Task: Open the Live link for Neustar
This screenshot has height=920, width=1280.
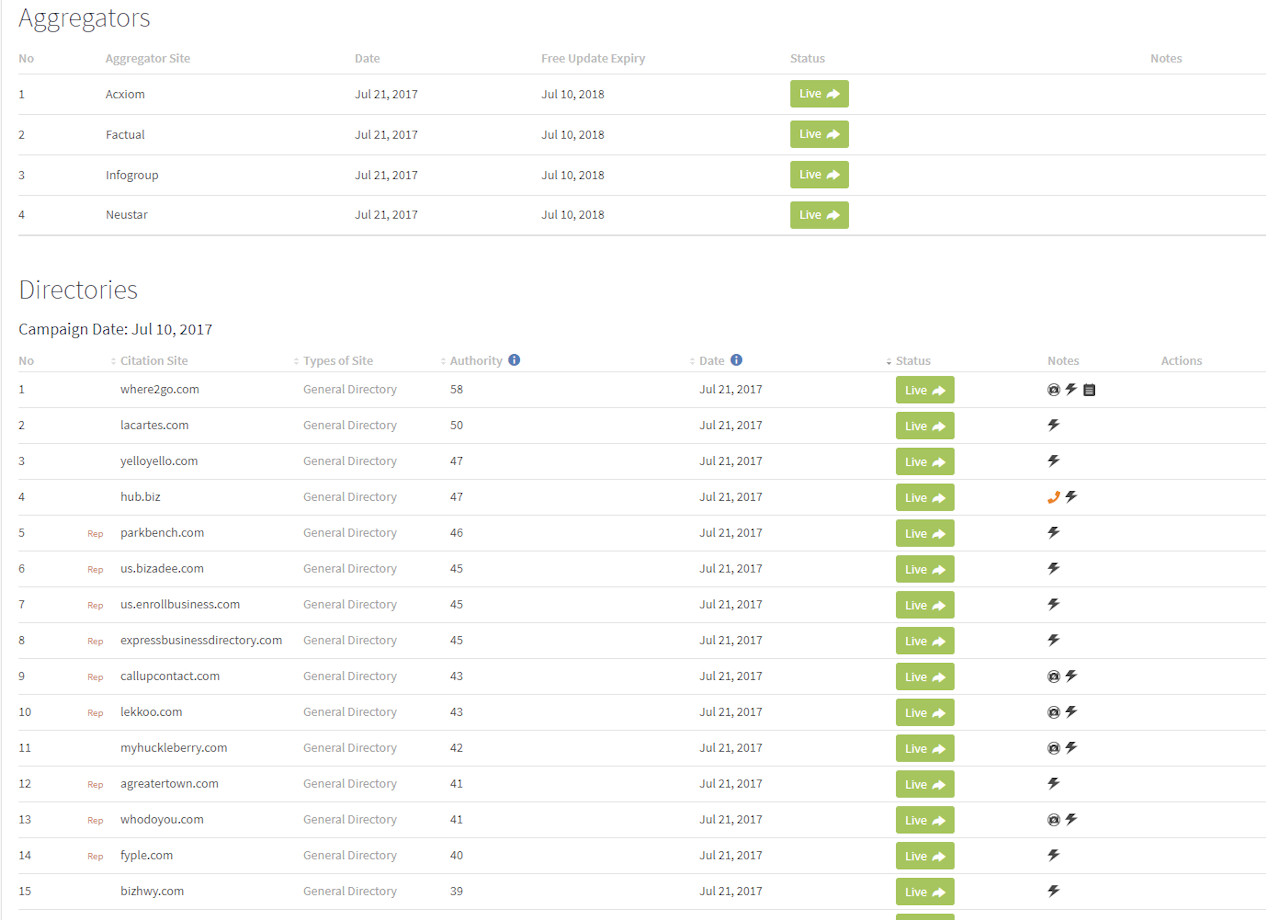Action: 819,215
